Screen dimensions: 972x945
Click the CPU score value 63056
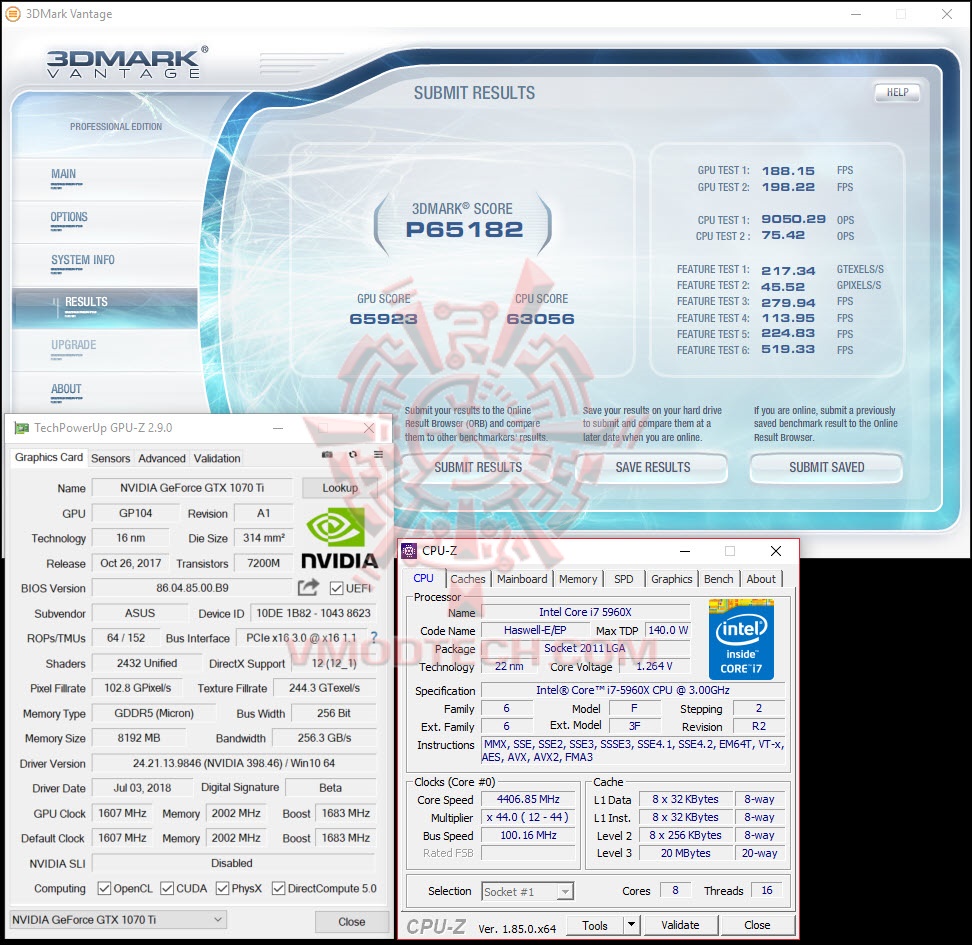pos(541,319)
